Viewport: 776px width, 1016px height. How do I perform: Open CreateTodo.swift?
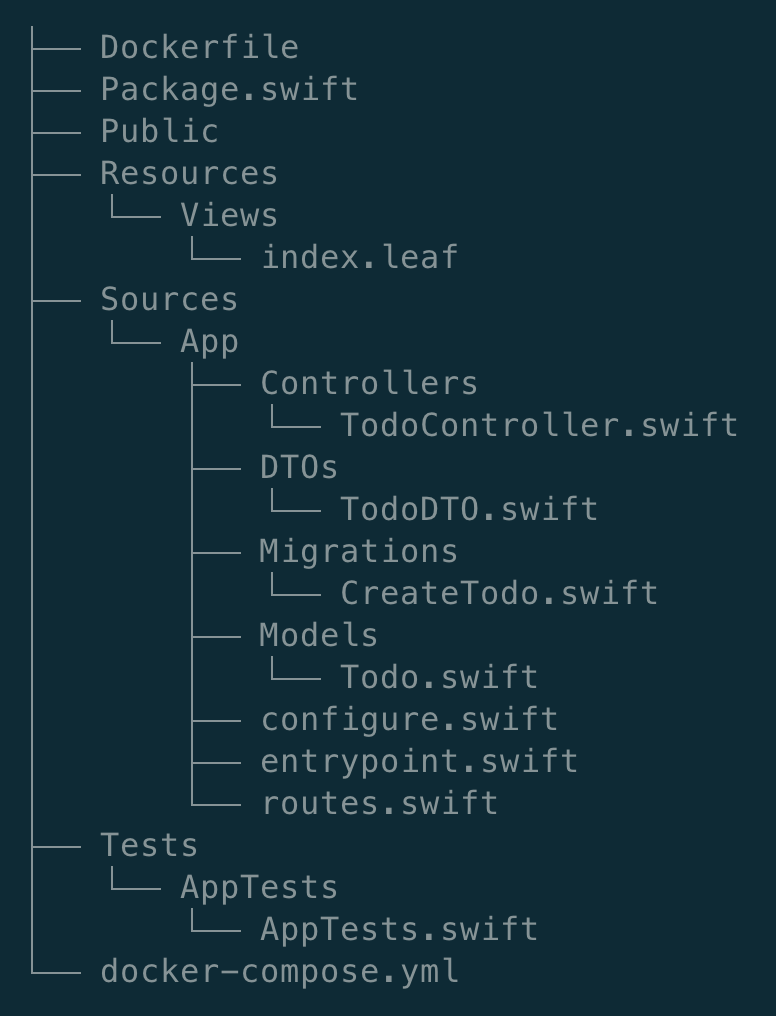[x=499, y=593]
